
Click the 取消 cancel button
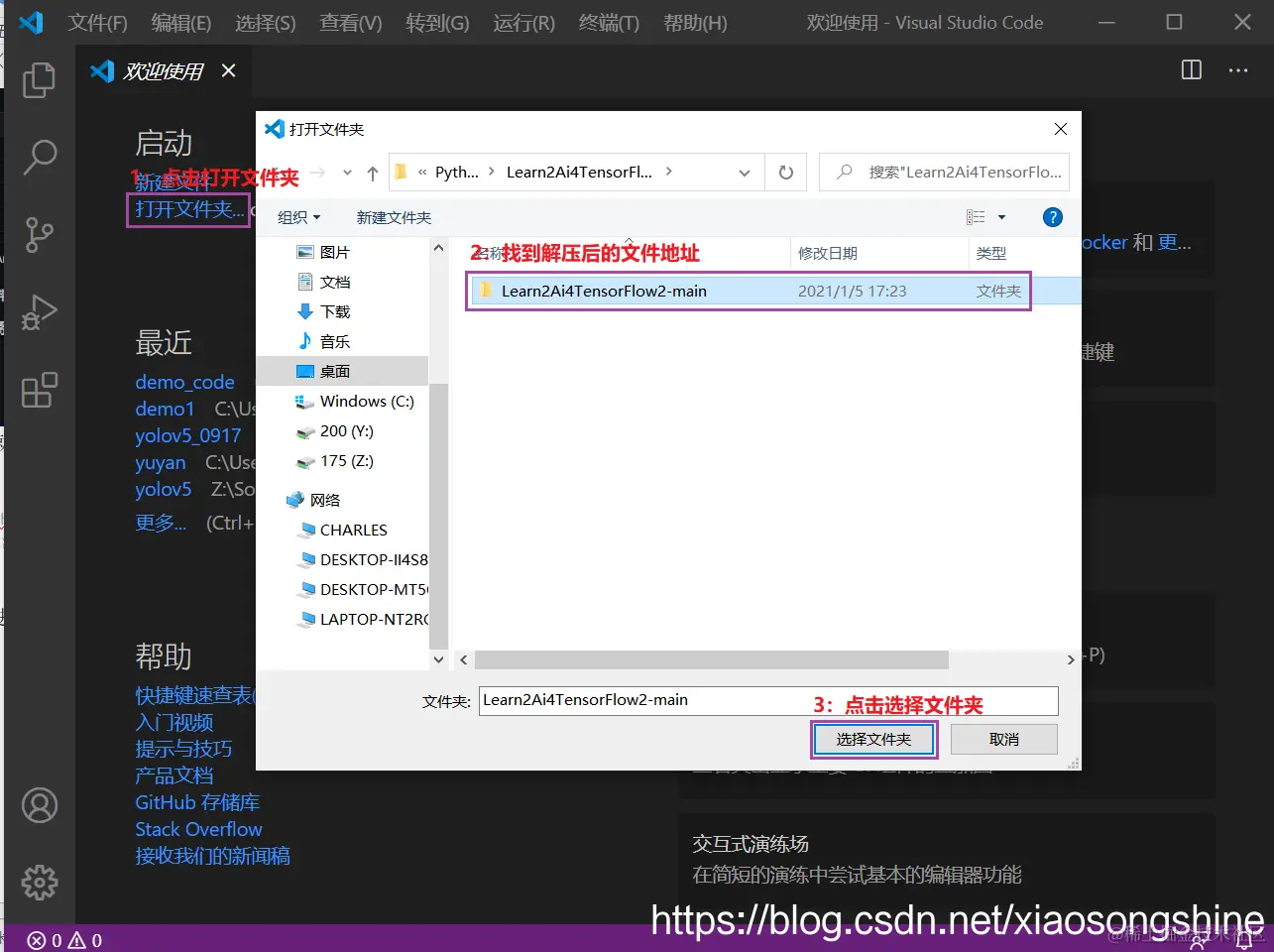point(1003,739)
